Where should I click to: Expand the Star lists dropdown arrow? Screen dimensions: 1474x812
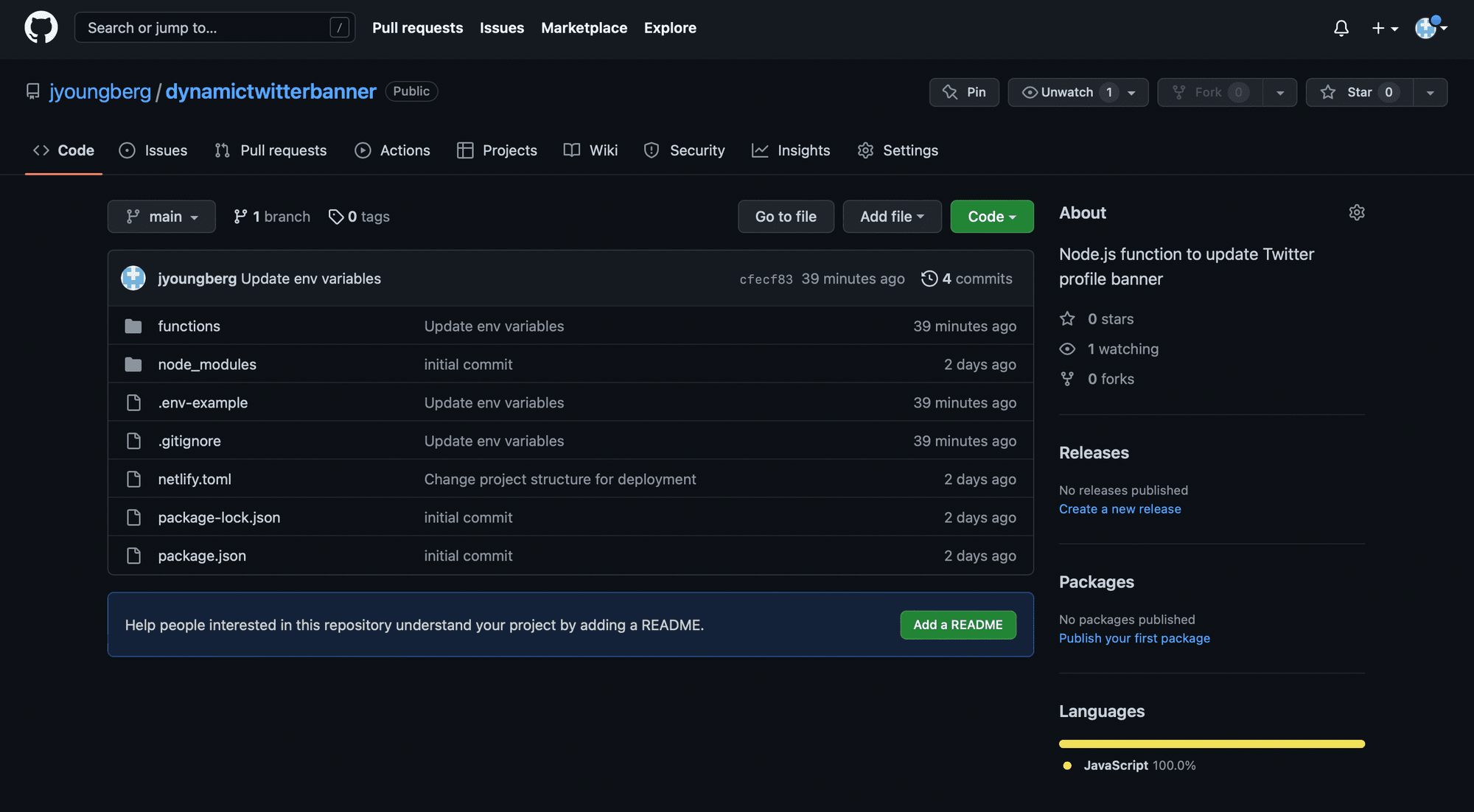pyautogui.click(x=1430, y=92)
